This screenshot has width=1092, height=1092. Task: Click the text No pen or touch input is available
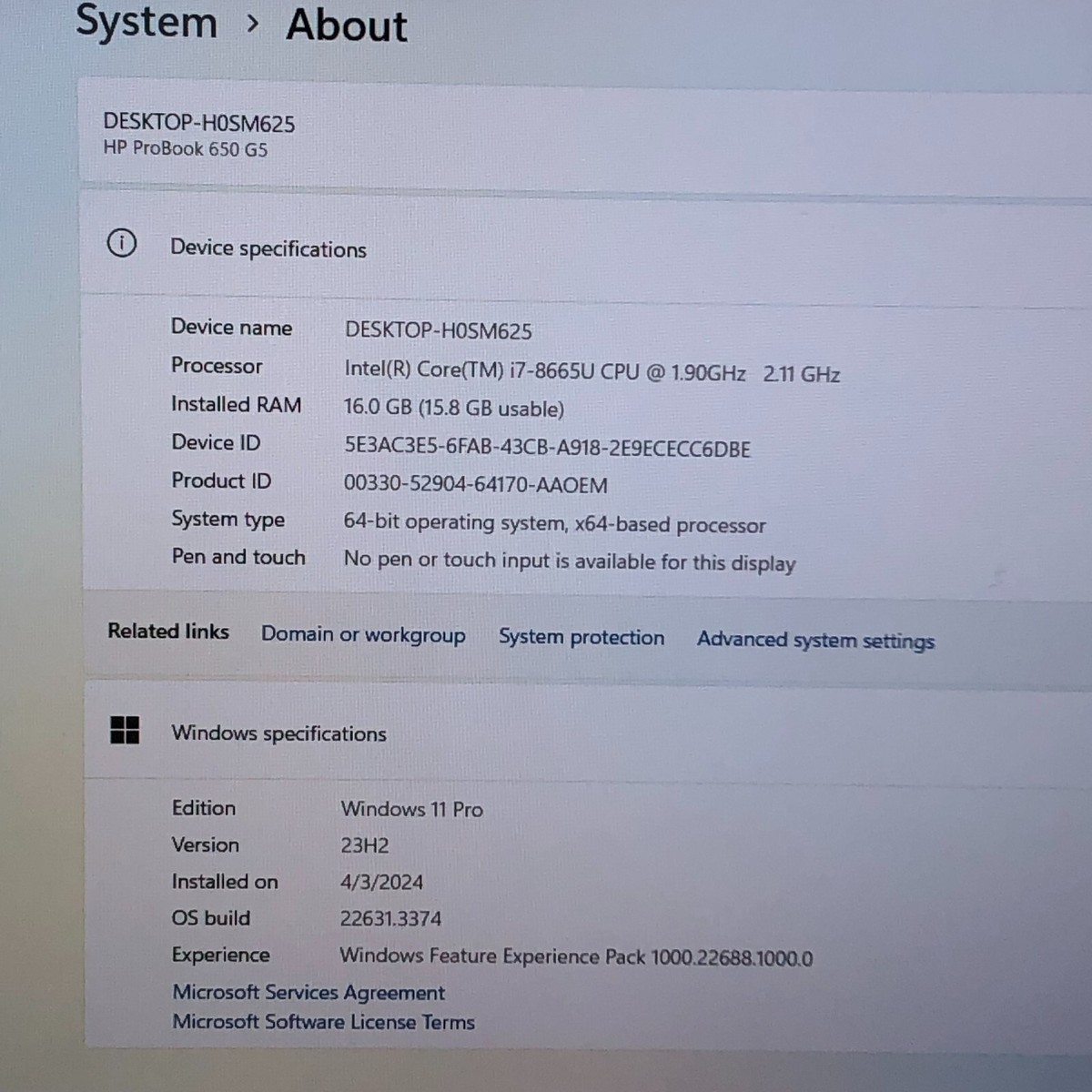569,561
